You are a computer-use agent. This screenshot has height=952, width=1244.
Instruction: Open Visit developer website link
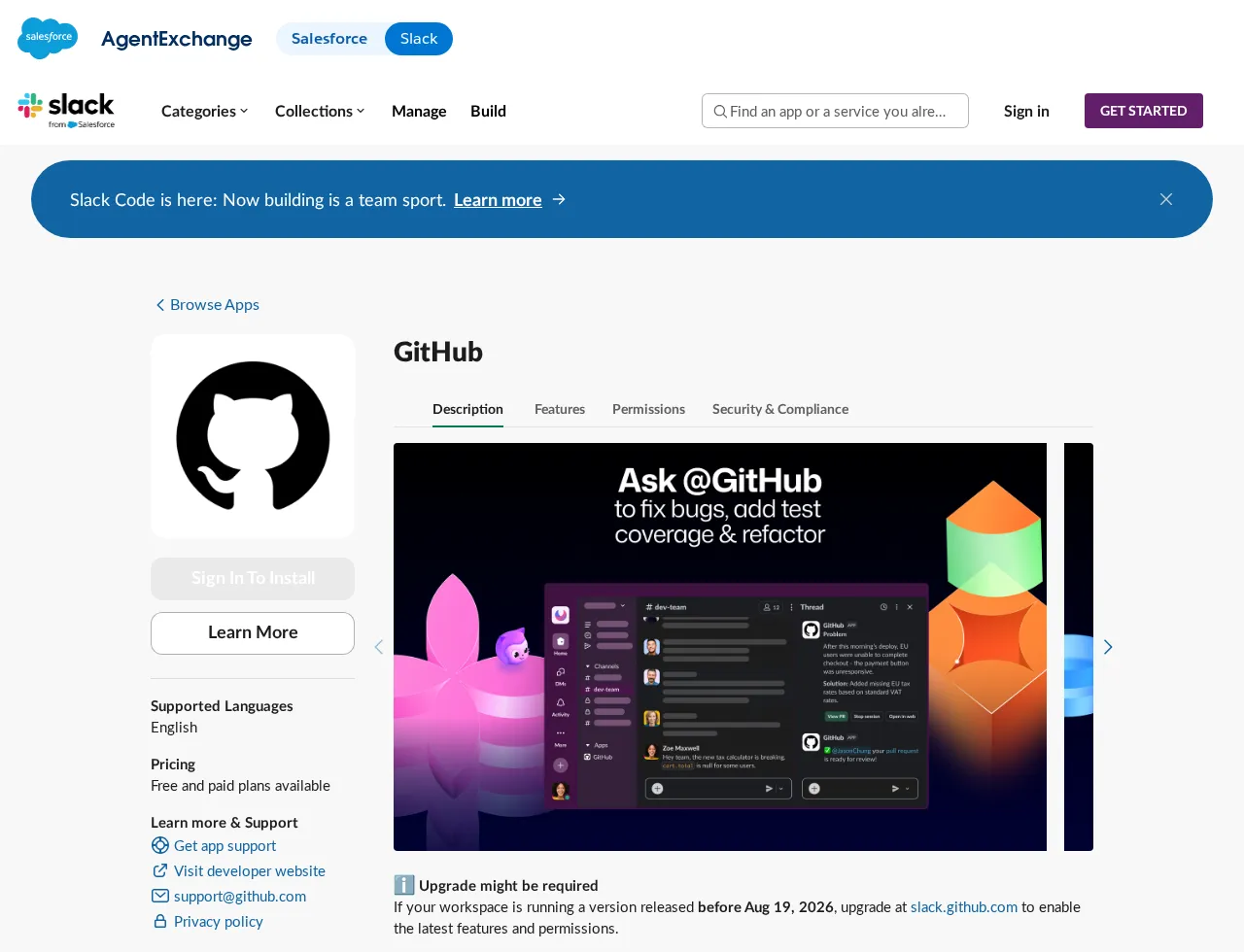250,870
